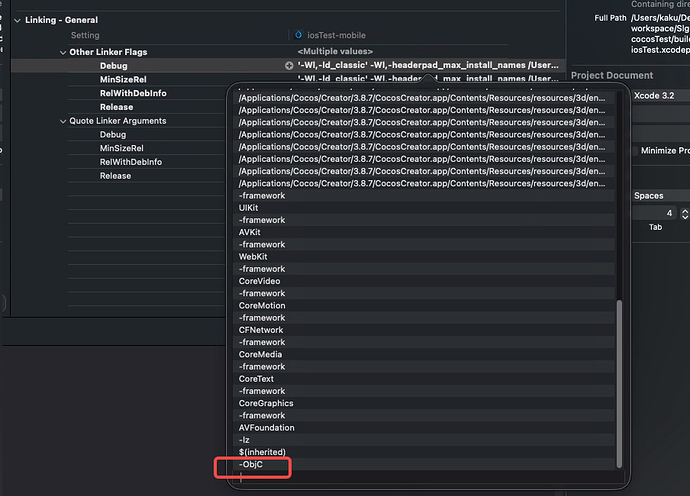The height and width of the screenshot is (496, 690).
Task: Select the CoreGraphics framework entry
Action: coord(266,403)
